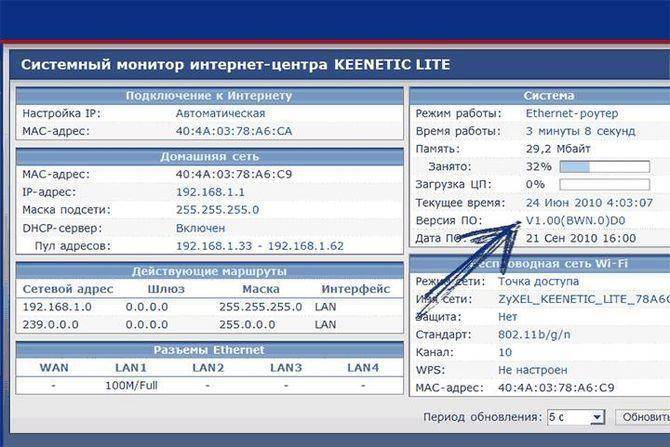Click the Настройка IP value Автоматическая
Screen dimensions: 670x447
coord(220,114)
